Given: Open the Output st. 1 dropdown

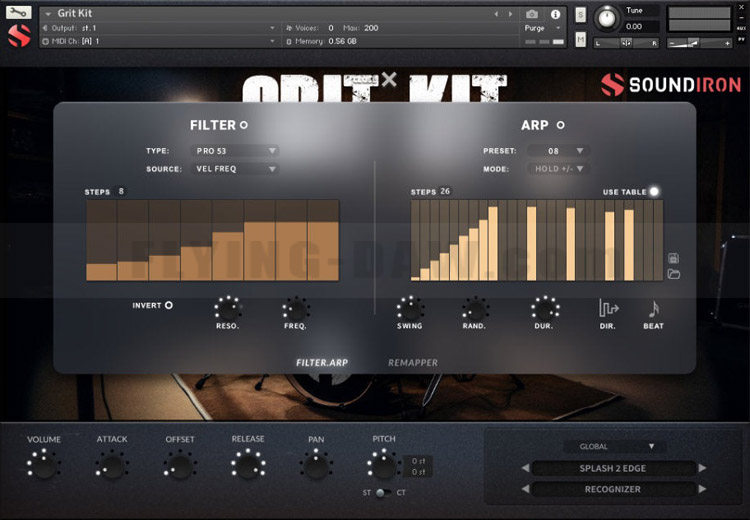Looking at the screenshot, I should pyautogui.click(x=159, y=28).
